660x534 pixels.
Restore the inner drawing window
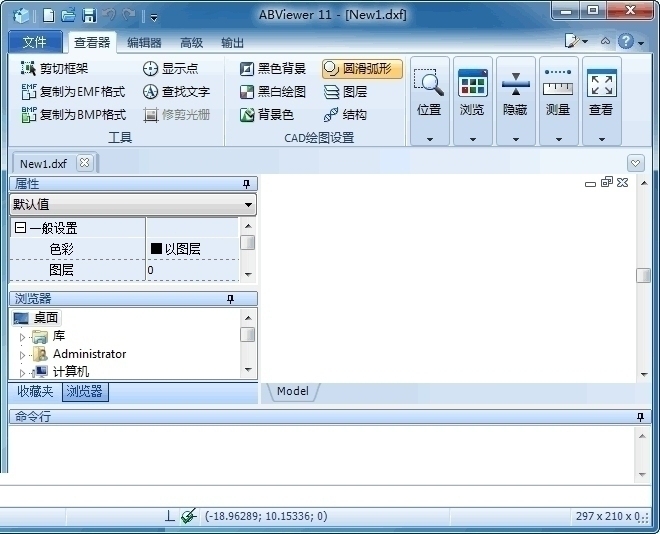pos(607,182)
